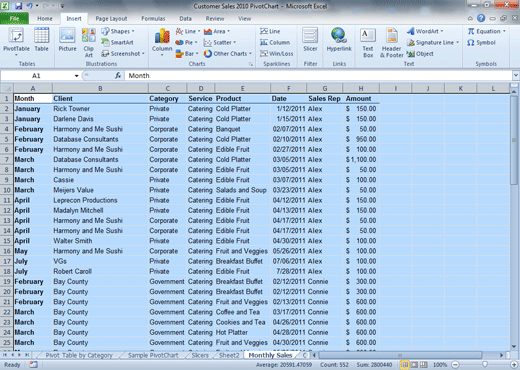Zoom in with plus button
Image resolution: width=520 pixels, height=370 pixels.
[x=513, y=365]
